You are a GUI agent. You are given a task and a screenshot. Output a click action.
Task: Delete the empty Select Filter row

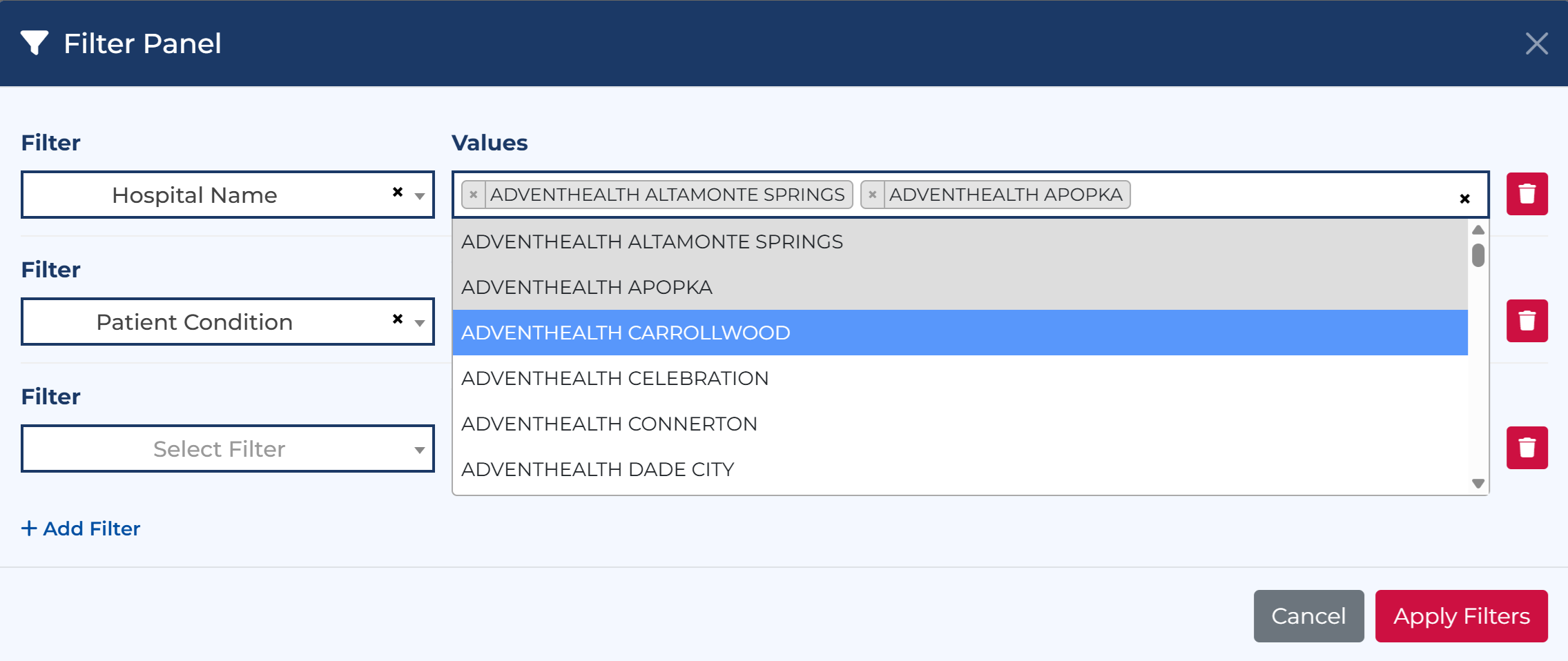pos(1527,448)
